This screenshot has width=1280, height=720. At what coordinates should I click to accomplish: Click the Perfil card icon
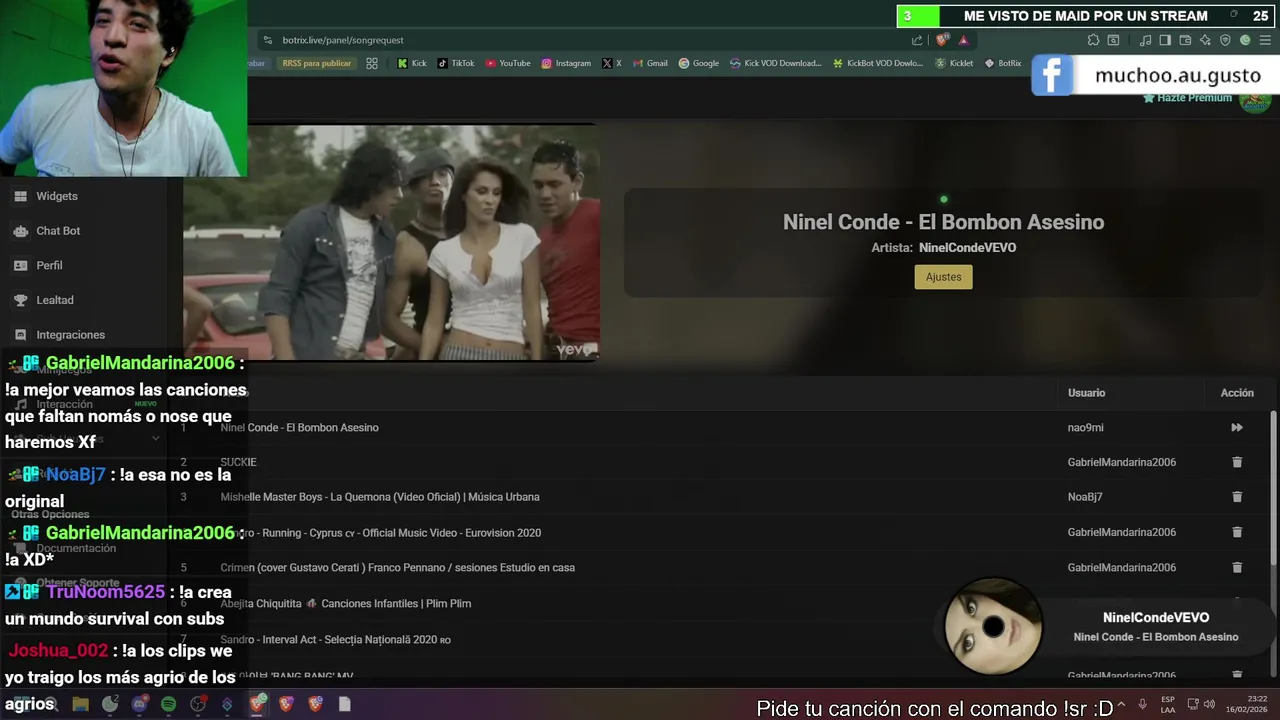[20, 265]
